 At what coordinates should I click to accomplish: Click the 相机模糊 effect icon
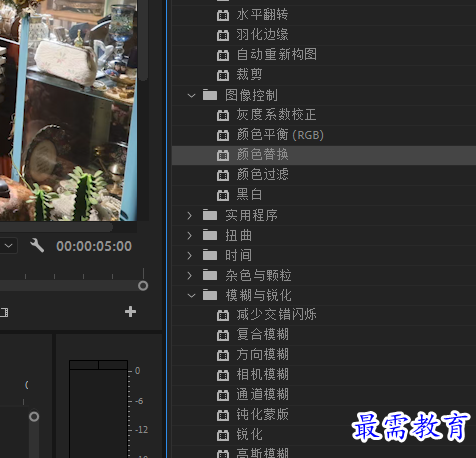[x=223, y=375]
